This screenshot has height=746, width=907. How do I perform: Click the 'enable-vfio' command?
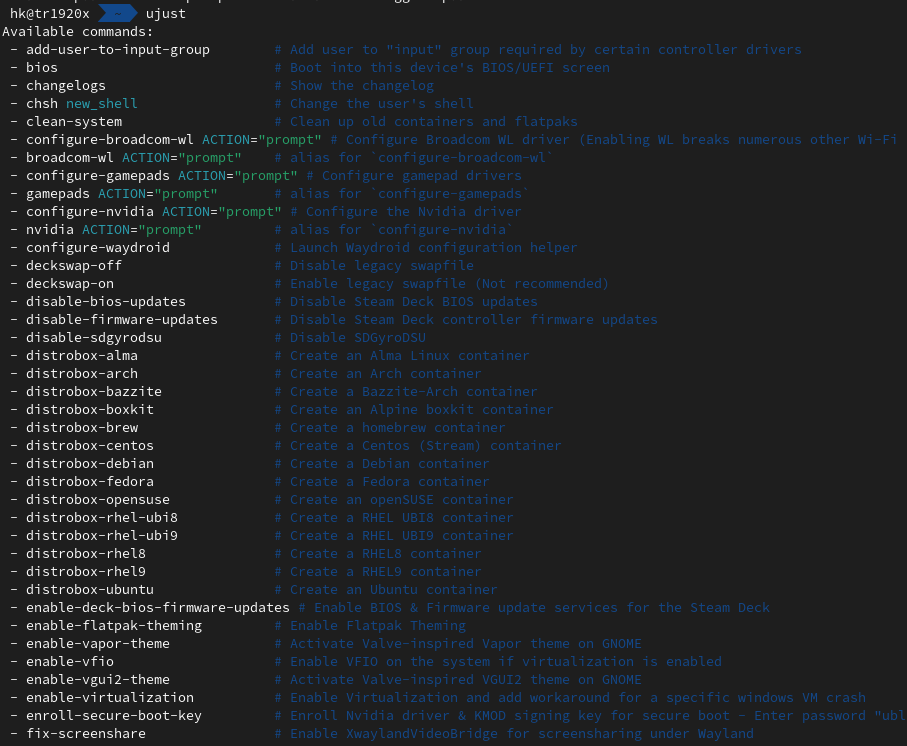coord(70,661)
